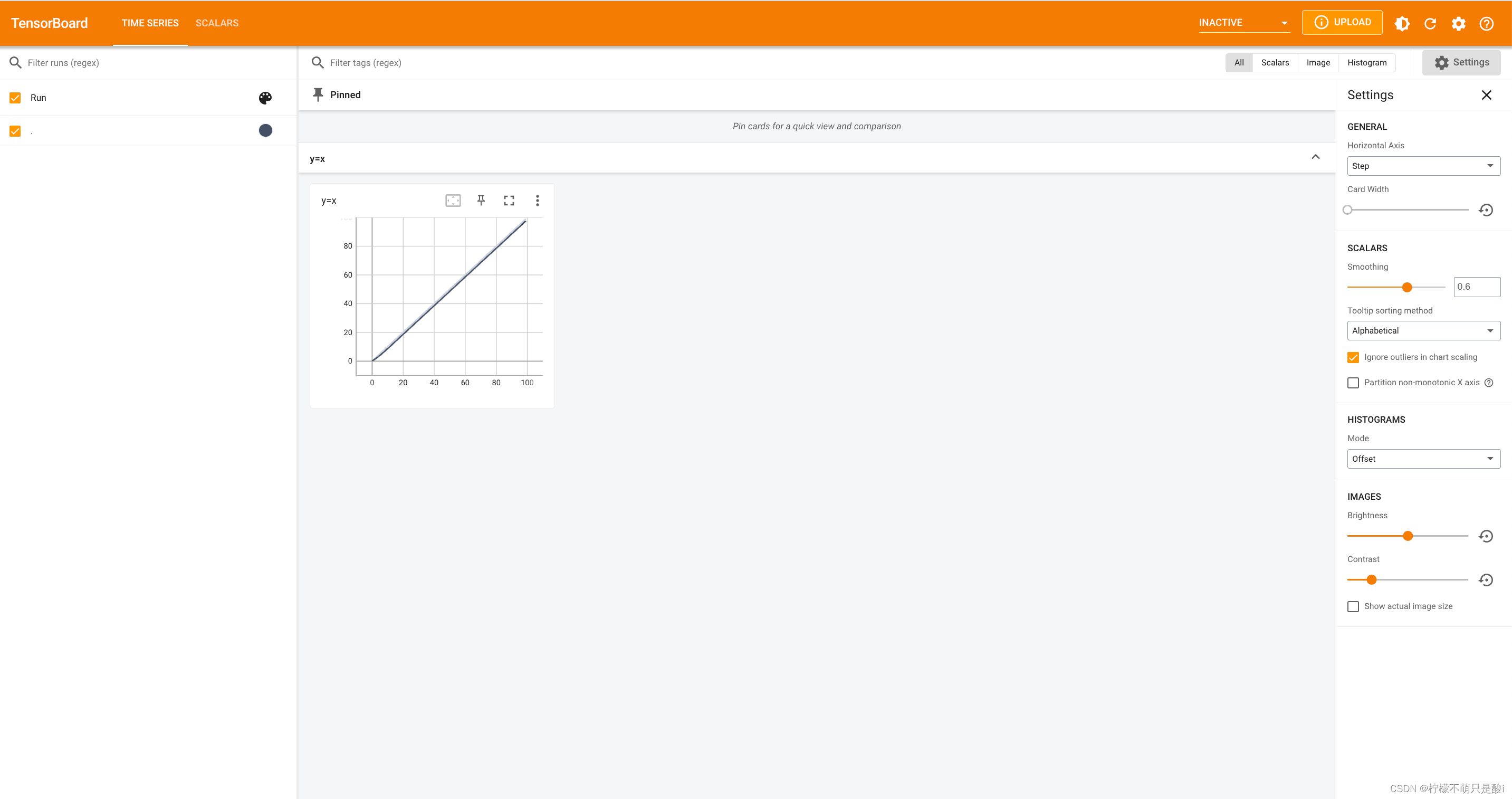1512x799 pixels.
Task: Open more options menu on y=x card
Action: point(537,201)
